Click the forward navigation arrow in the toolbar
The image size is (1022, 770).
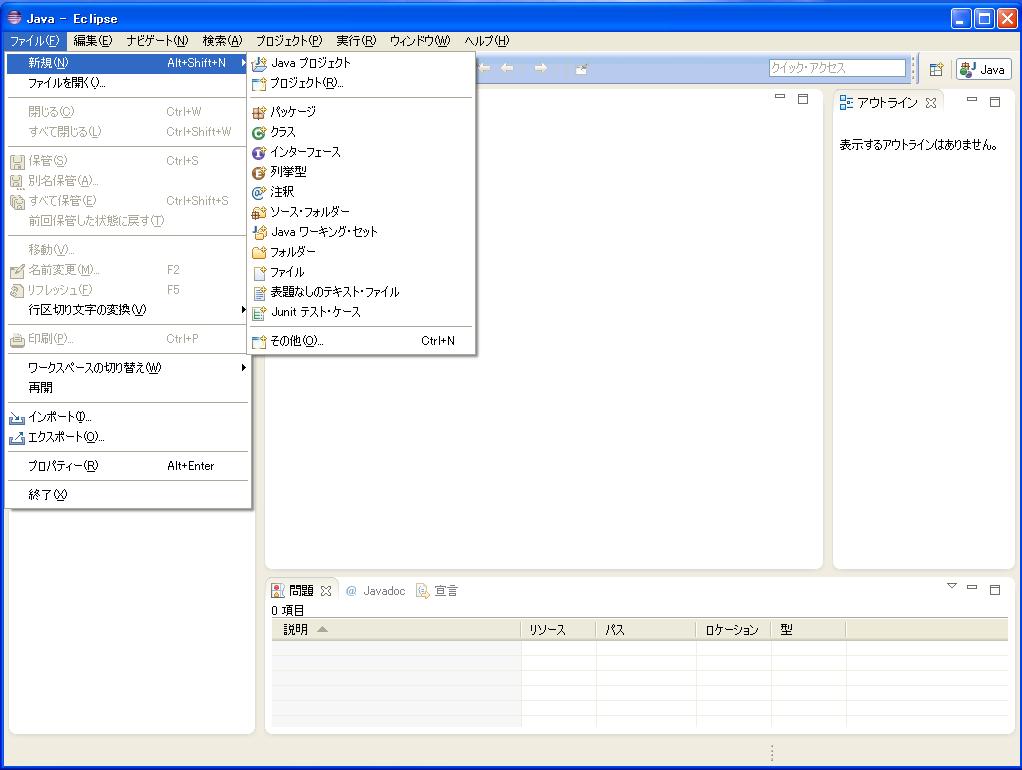[x=540, y=68]
